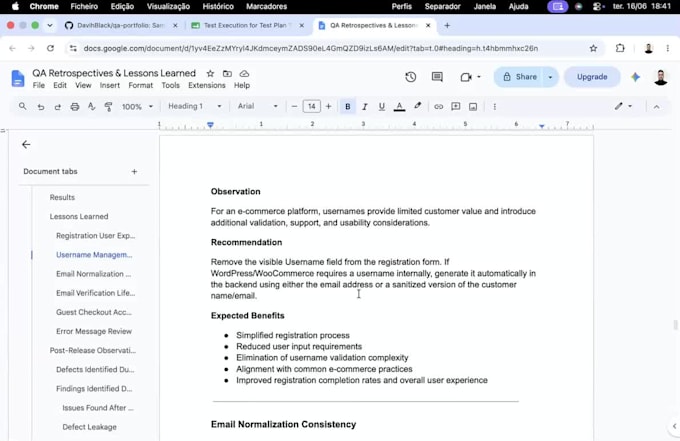This screenshot has width=680, height=441.
Task: Insert a link via toolbar icon
Action: tap(438, 107)
